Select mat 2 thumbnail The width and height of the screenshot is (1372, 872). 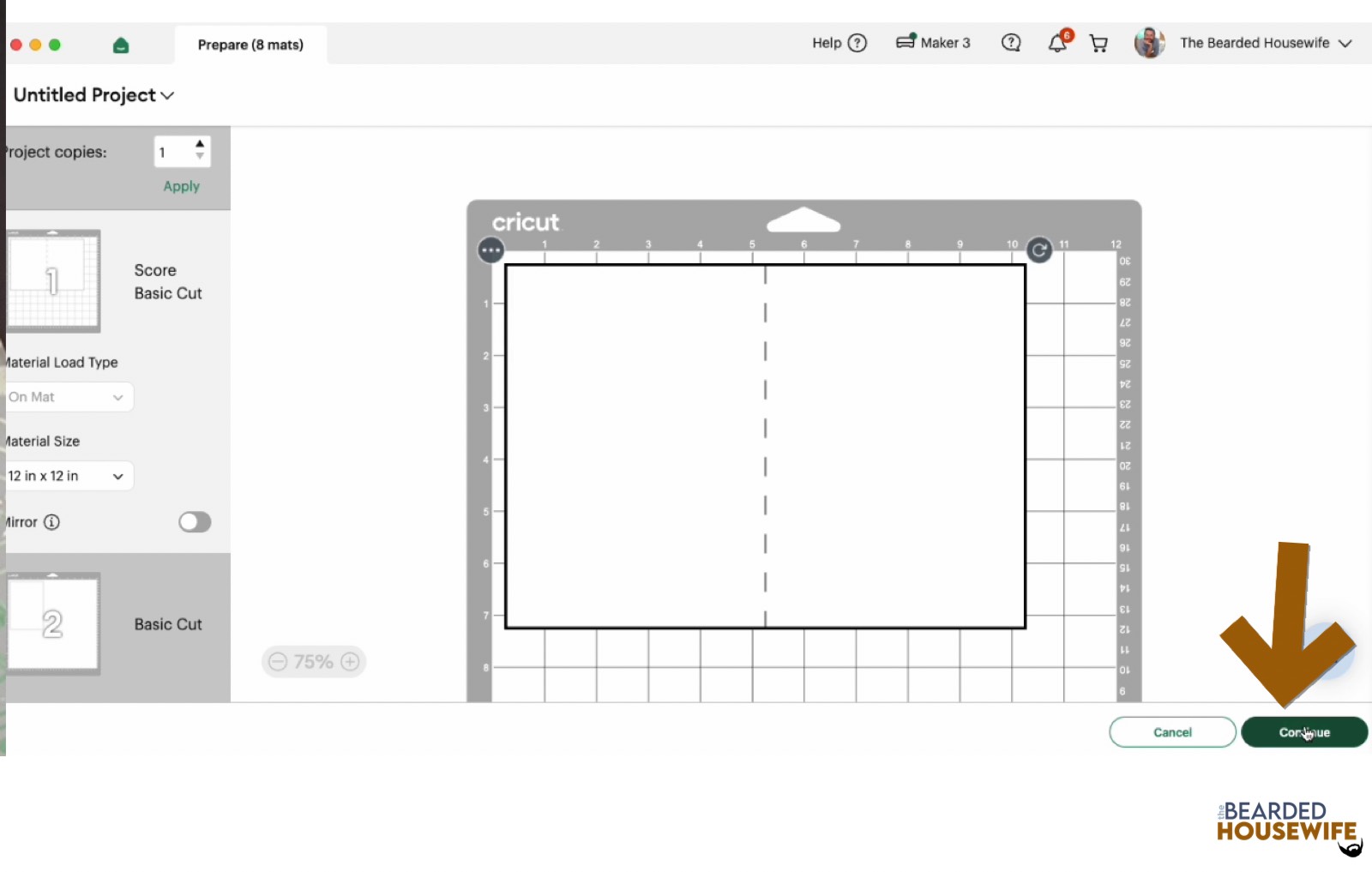pos(53,623)
